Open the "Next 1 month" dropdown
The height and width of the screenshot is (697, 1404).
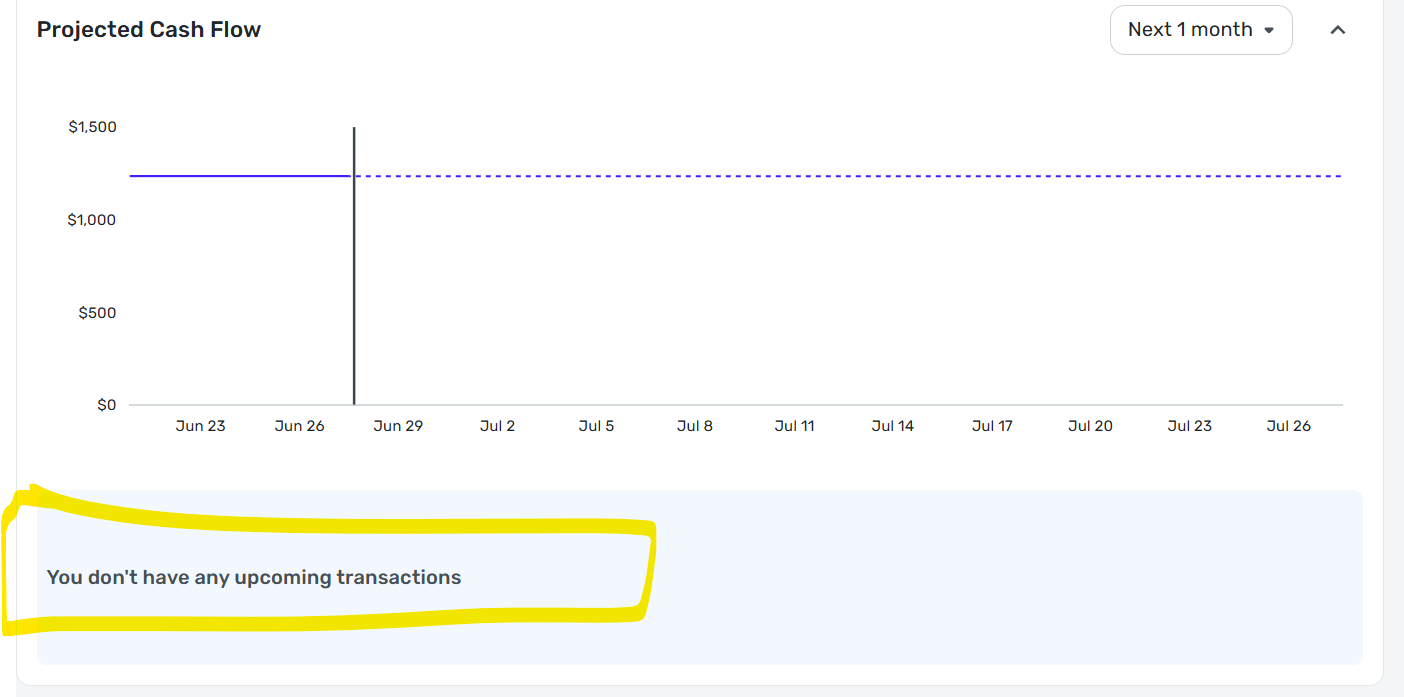coord(1201,30)
